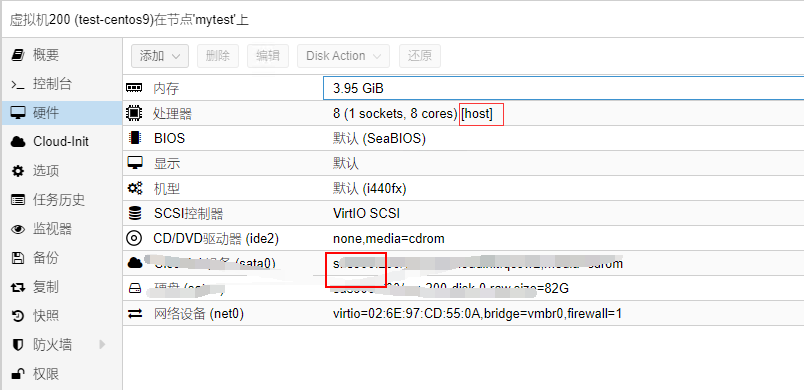804x390 pixels.
Task: Click the gear icon beside 选项
Action: pyautogui.click(x=18, y=171)
